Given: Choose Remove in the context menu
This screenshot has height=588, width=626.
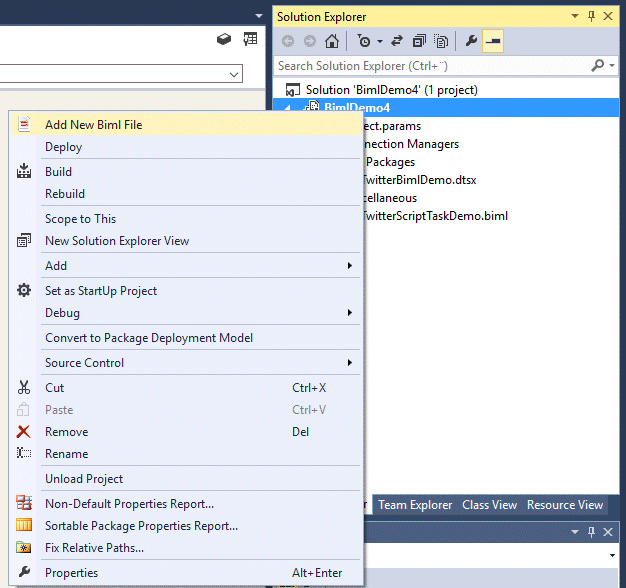Looking at the screenshot, I should click(186, 432).
